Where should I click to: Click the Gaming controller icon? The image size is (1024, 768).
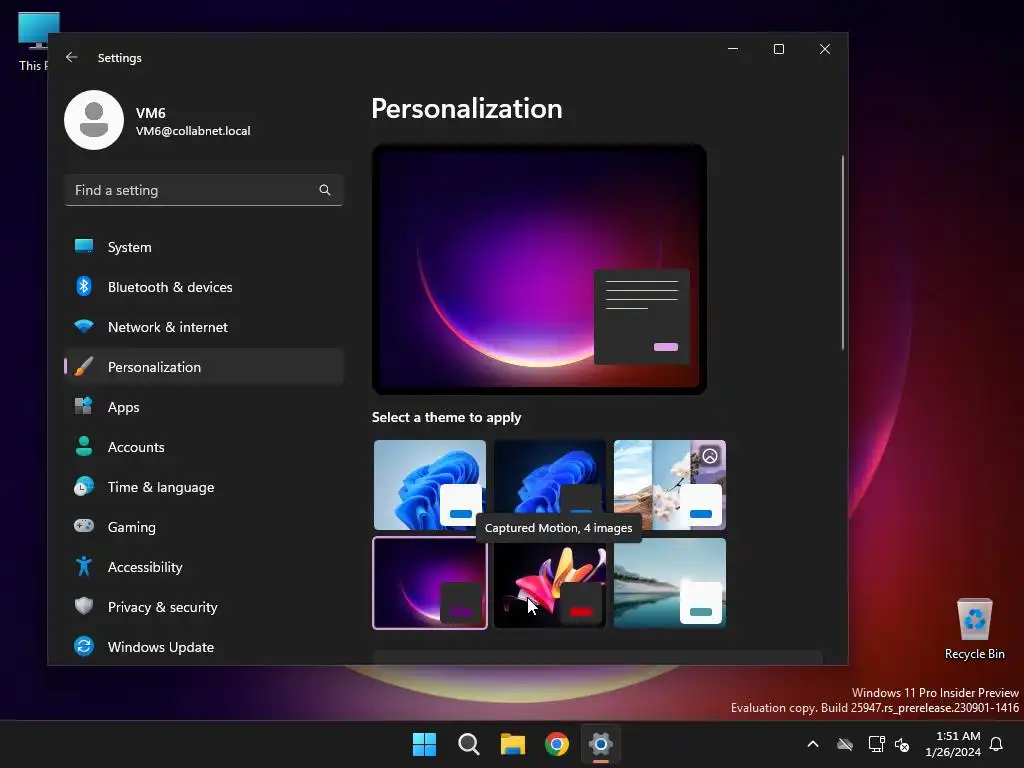click(84, 526)
